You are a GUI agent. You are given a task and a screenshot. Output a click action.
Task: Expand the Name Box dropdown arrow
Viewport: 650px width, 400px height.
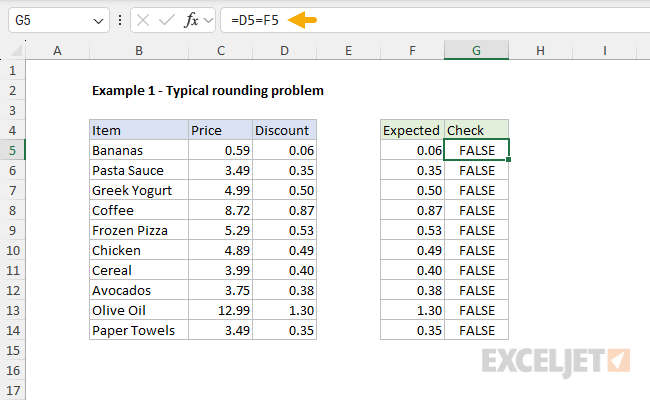pyautogui.click(x=98, y=21)
